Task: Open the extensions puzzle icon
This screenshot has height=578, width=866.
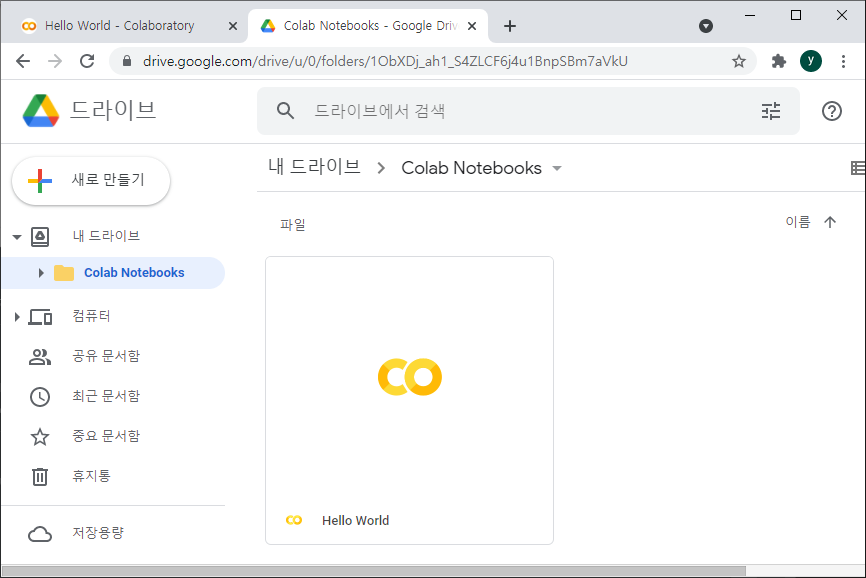Action: [x=779, y=61]
